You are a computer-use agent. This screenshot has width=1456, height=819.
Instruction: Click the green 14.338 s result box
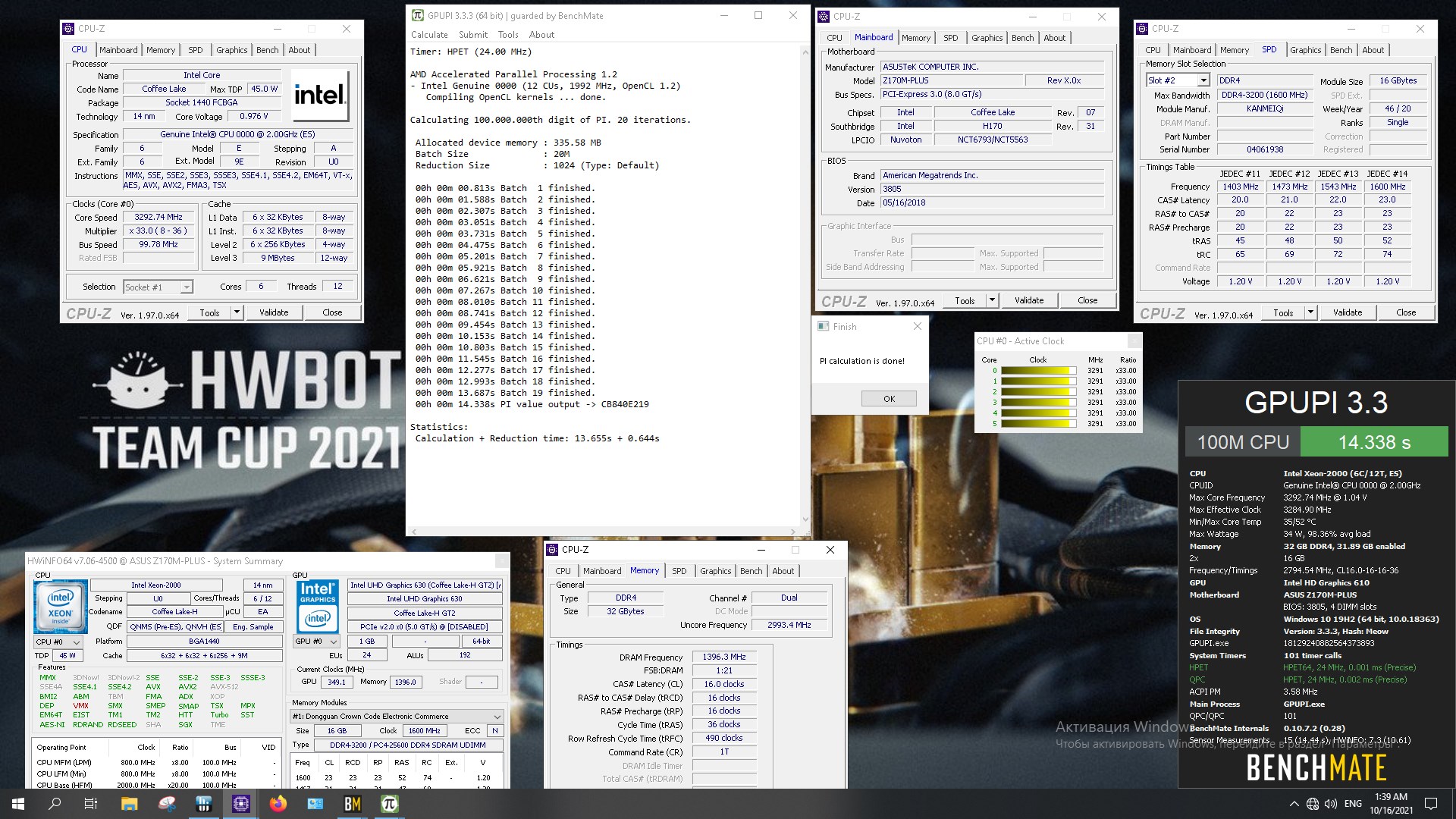pyautogui.click(x=1374, y=442)
